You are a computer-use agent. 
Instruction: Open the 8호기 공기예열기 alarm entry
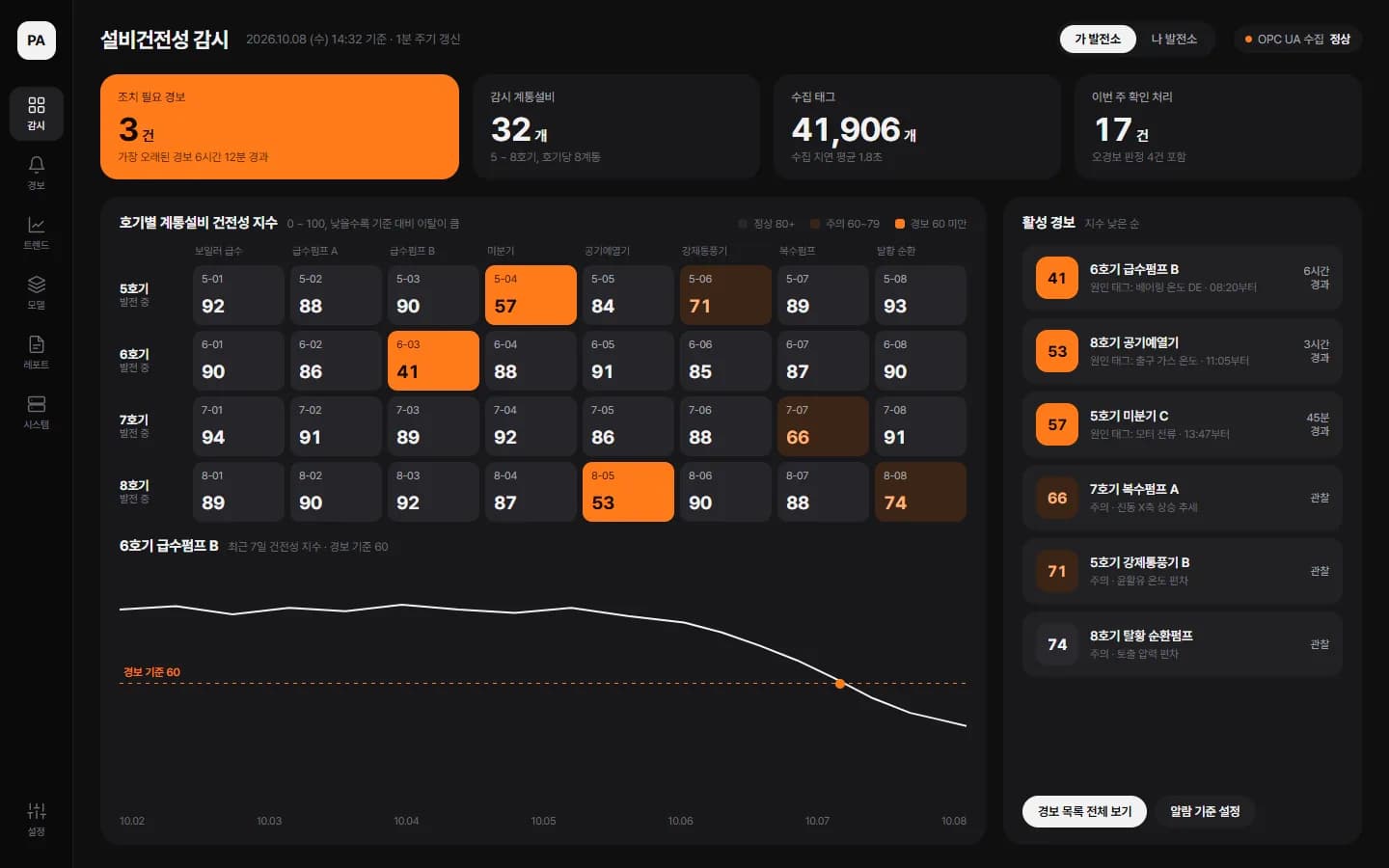[1183, 351]
